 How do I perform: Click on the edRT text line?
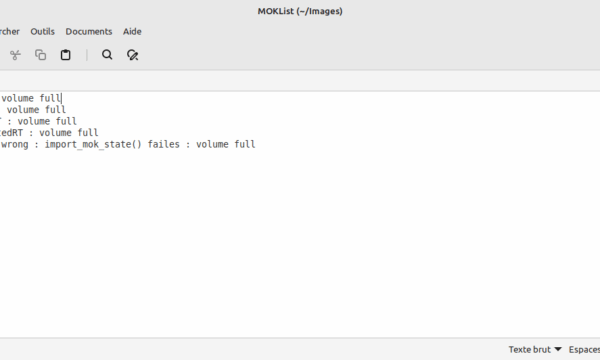tap(49, 133)
